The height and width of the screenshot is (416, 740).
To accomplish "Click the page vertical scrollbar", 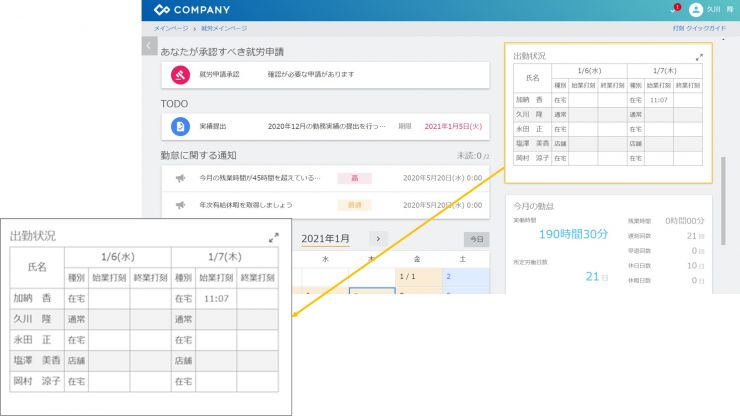I will [723, 201].
